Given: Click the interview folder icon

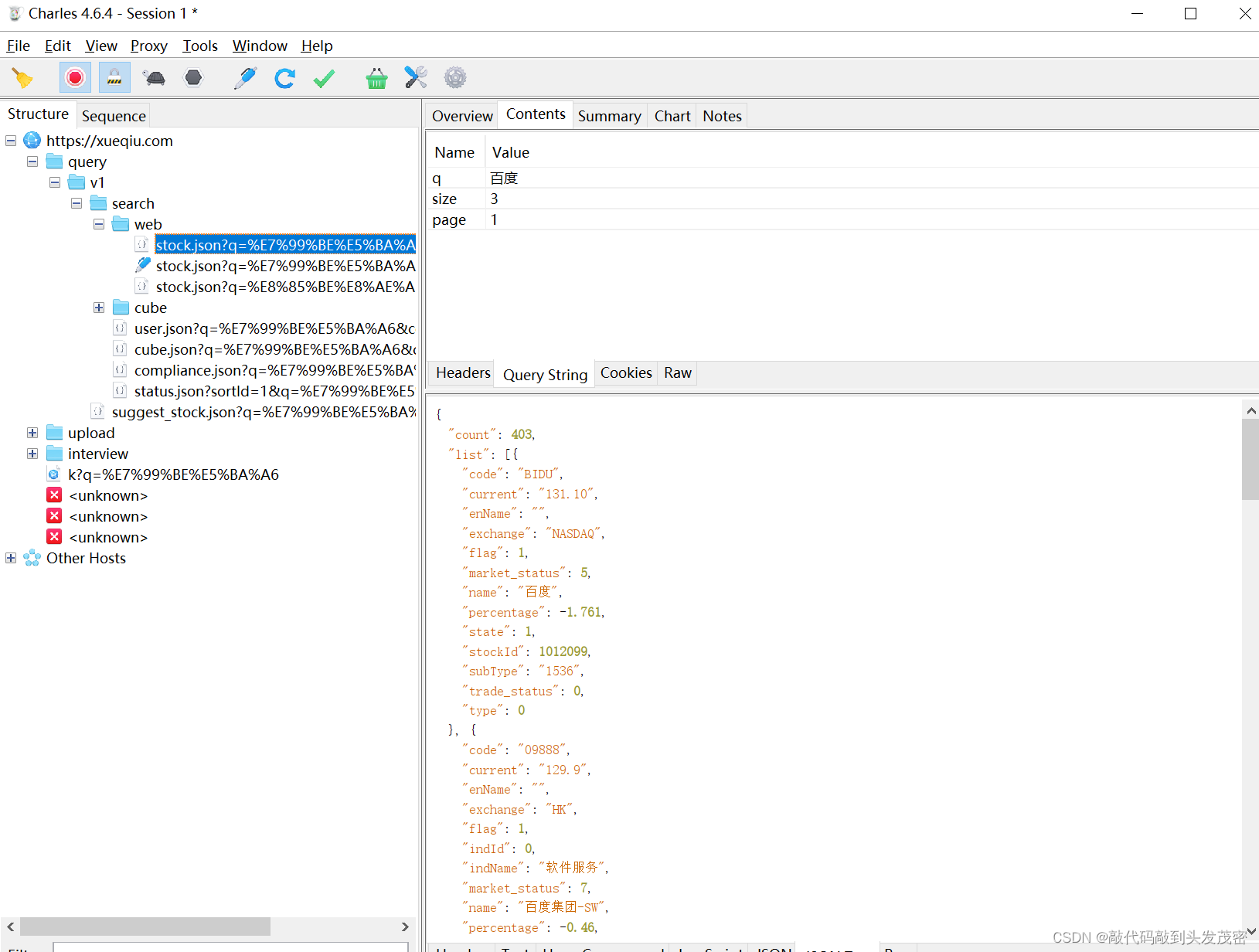Looking at the screenshot, I should click(x=54, y=454).
